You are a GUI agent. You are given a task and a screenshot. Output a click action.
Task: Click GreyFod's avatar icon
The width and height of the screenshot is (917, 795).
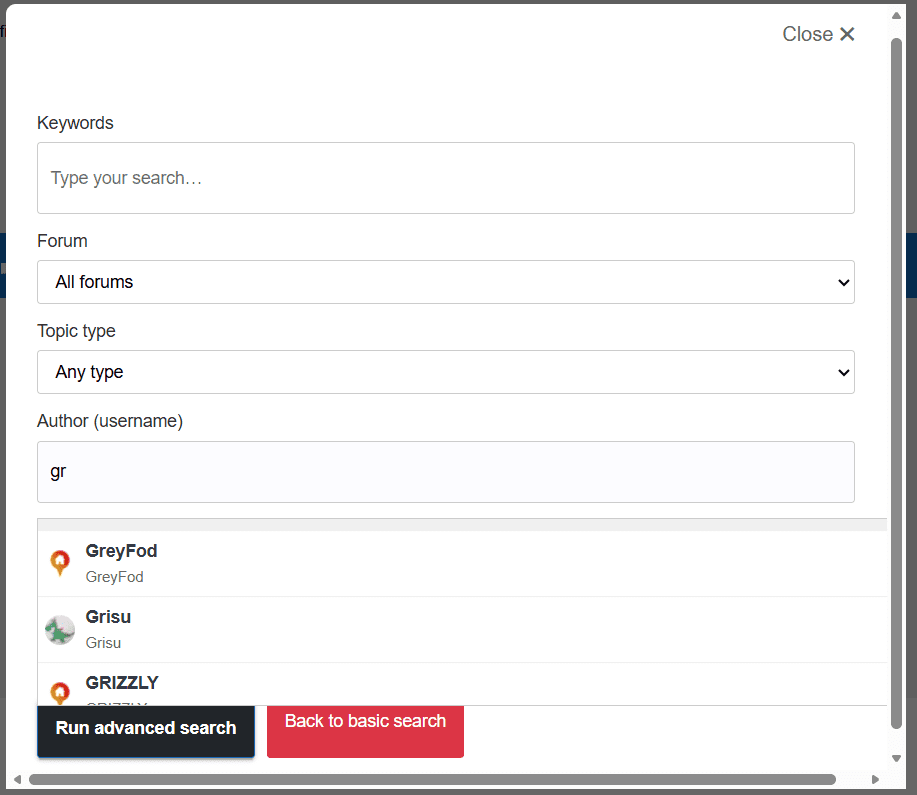60,563
